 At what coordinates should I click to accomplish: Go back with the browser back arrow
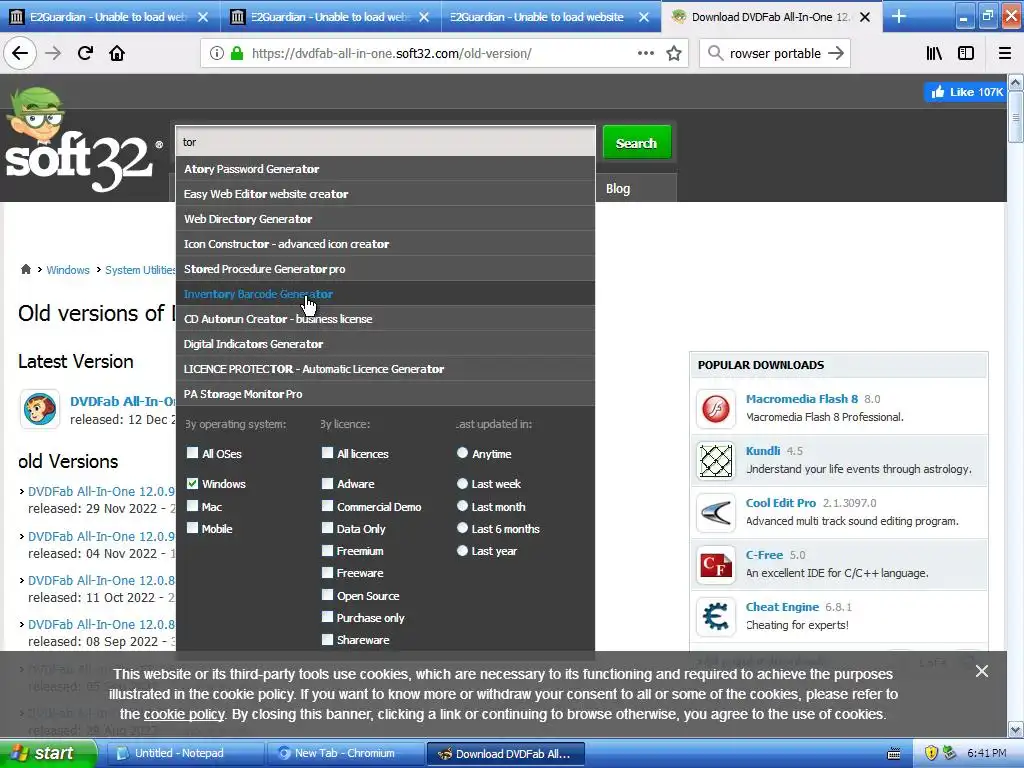pyautogui.click(x=20, y=54)
